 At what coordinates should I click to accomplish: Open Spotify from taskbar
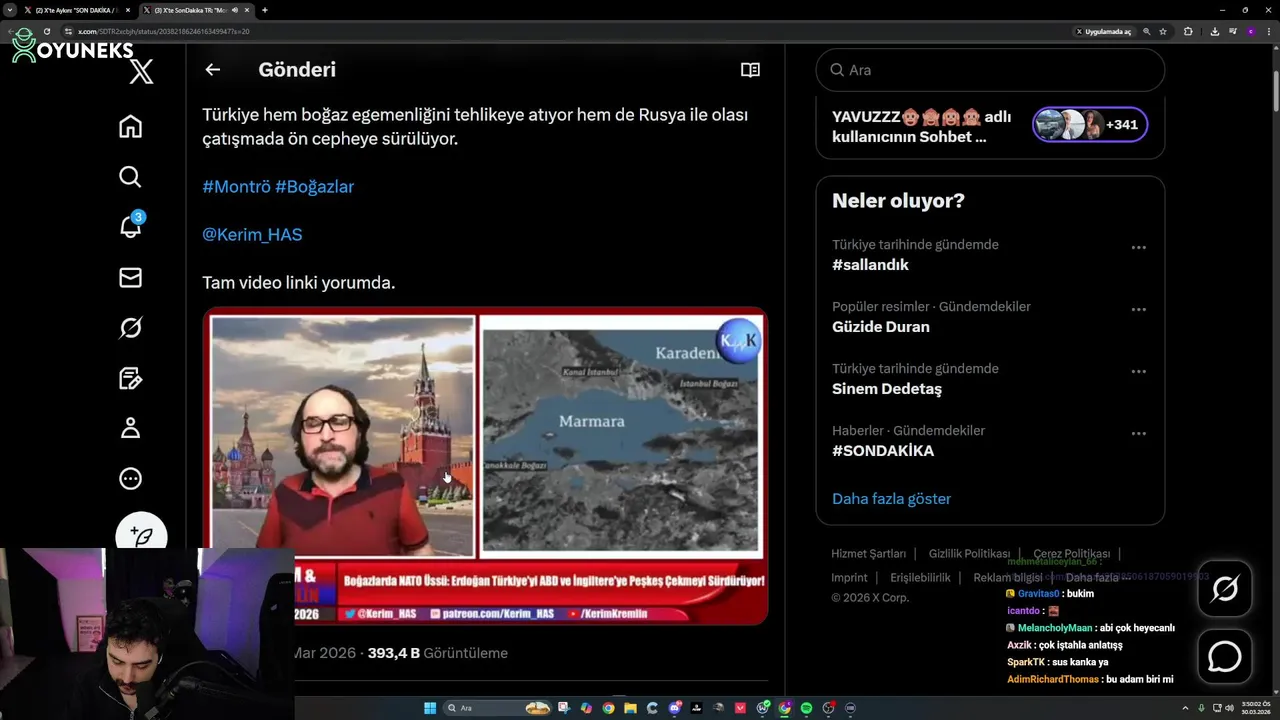806,708
